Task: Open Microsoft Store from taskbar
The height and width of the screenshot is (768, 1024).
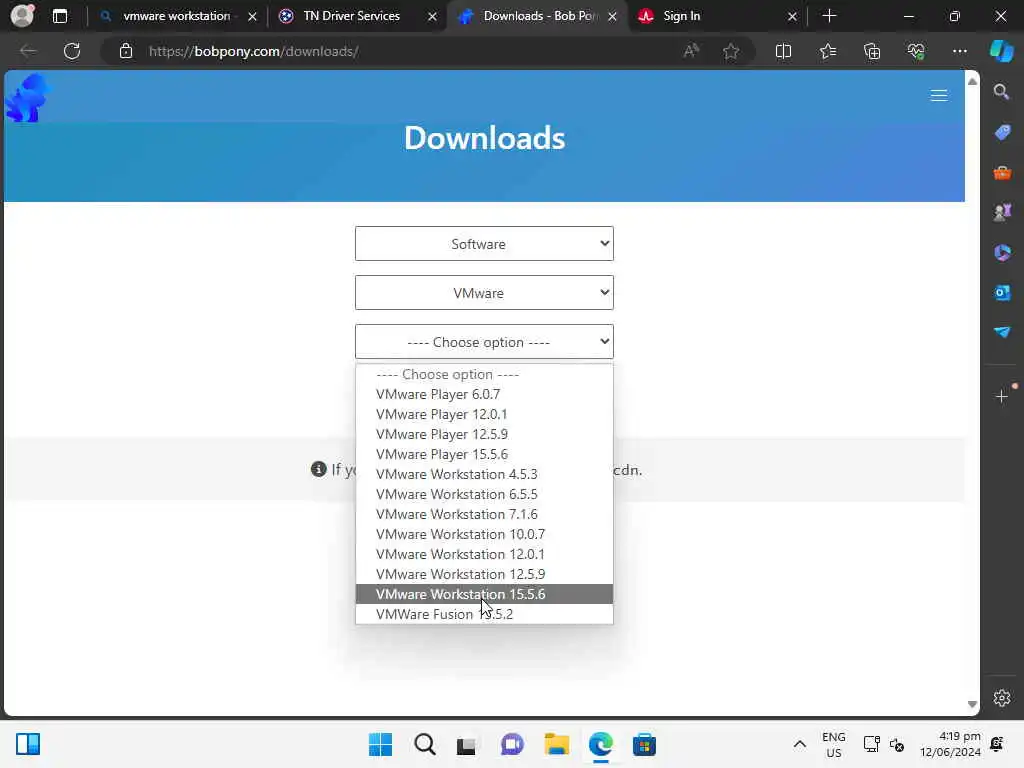Action: [644, 744]
